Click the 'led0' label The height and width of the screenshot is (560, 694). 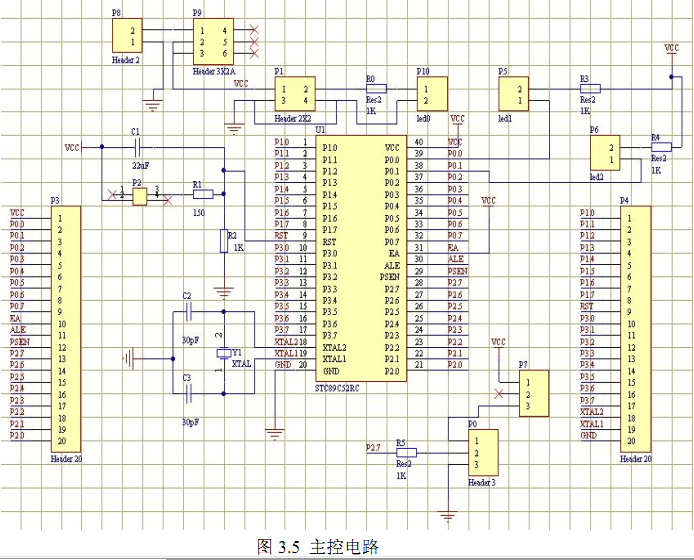(x=423, y=118)
